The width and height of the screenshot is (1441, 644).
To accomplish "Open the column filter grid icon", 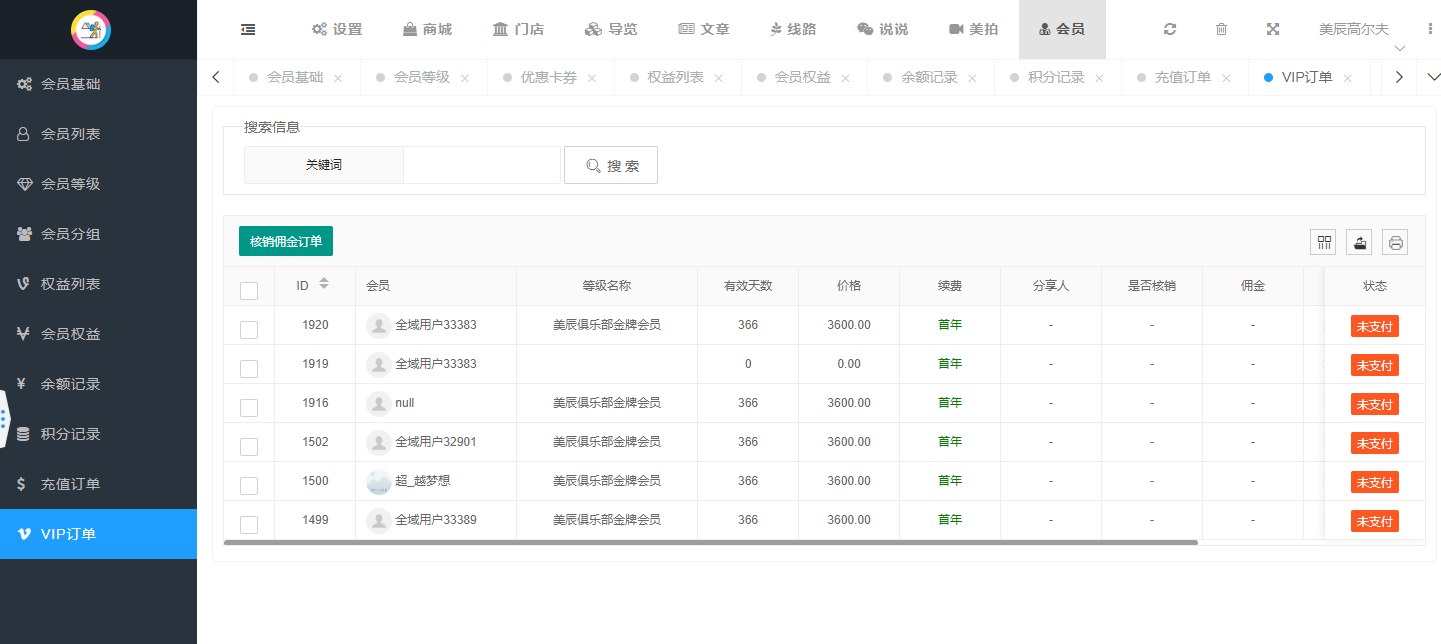I will click(1325, 242).
